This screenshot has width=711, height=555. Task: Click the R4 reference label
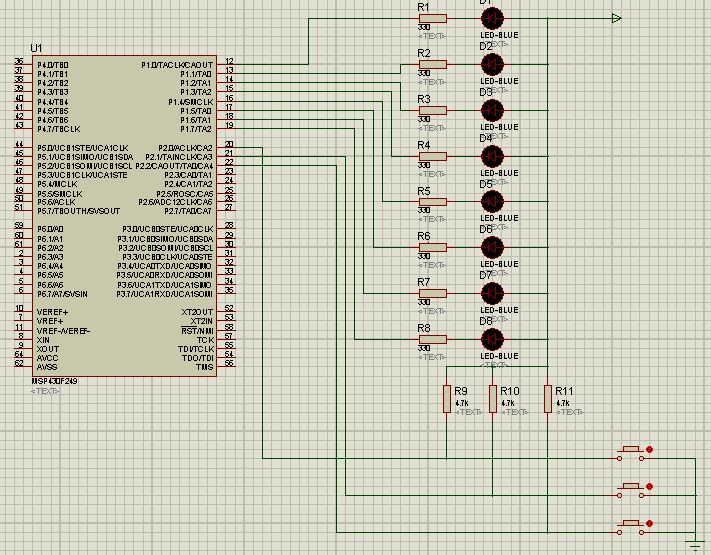(424, 145)
